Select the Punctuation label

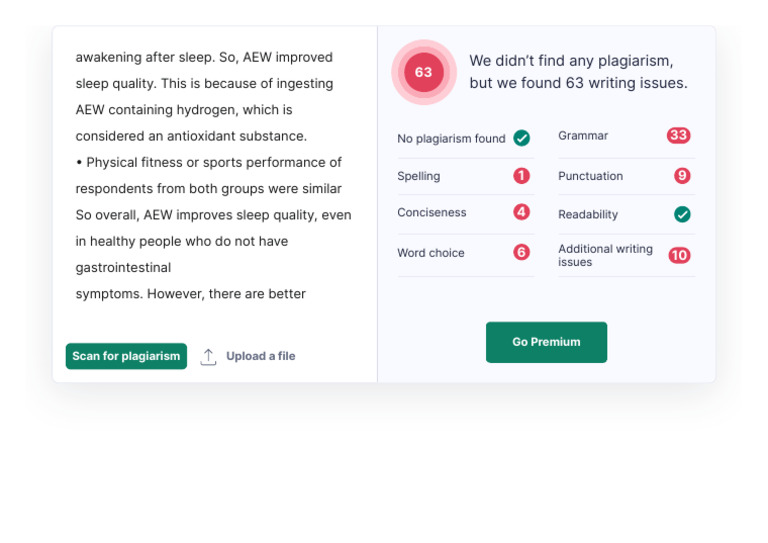pos(591,176)
